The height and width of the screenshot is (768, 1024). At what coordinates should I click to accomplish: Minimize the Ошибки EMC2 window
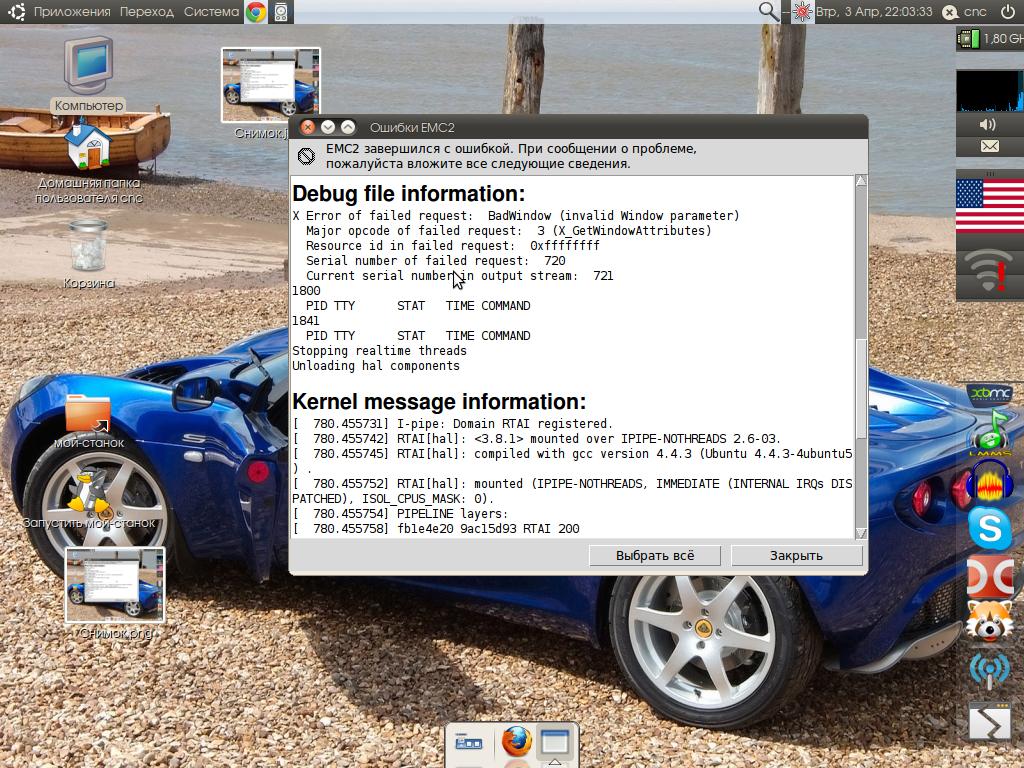pos(328,127)
